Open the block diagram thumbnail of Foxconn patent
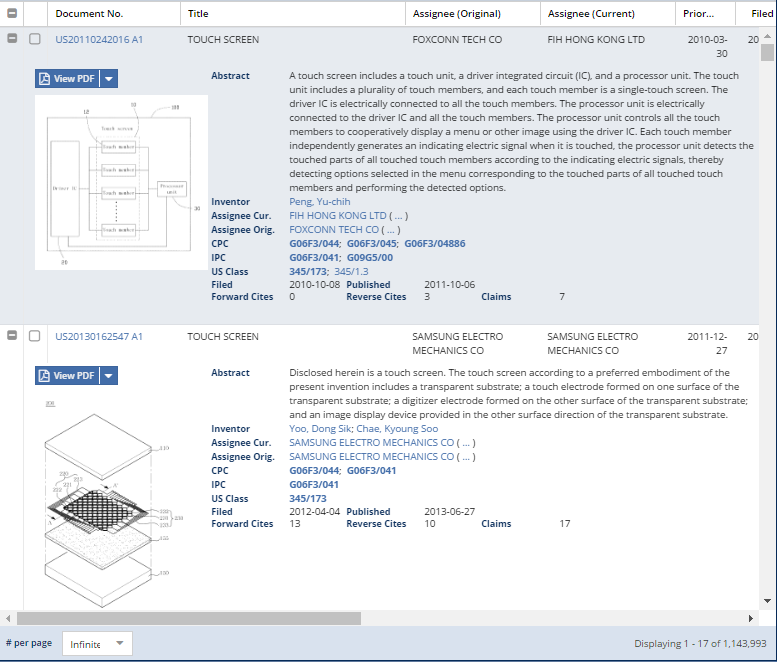 121,182
